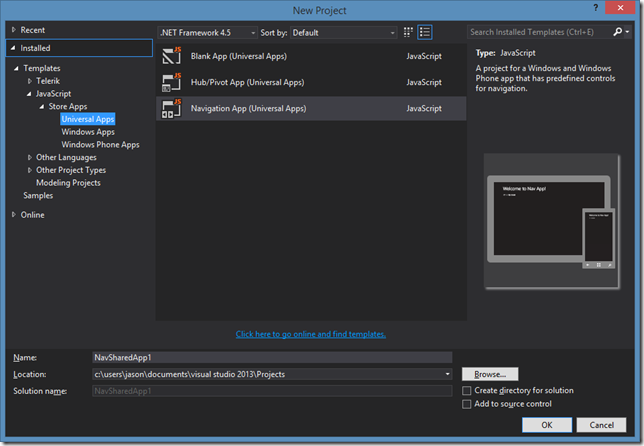Screen dimensions: 644x446
Task: Select Windows Apps tree item
Action: click(x=88, y=132)
